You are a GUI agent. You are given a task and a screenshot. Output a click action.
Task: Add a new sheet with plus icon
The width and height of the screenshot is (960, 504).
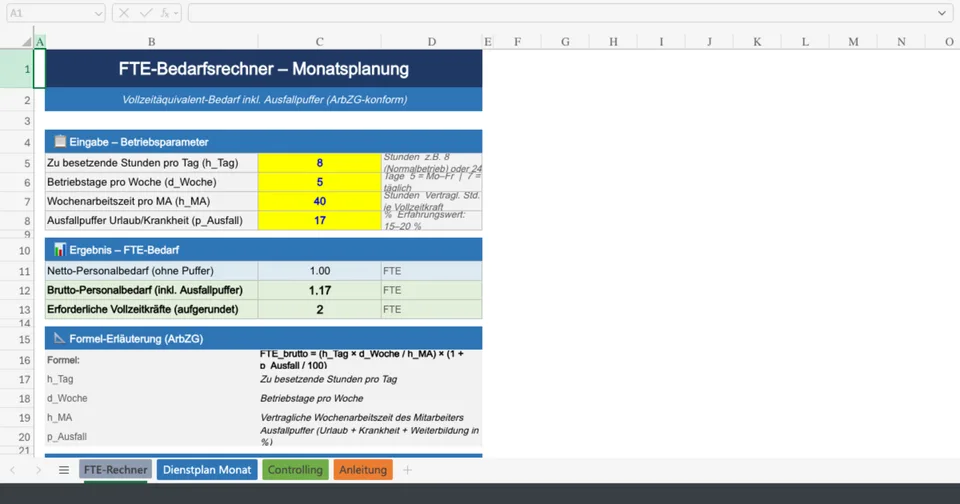[407, 470]
